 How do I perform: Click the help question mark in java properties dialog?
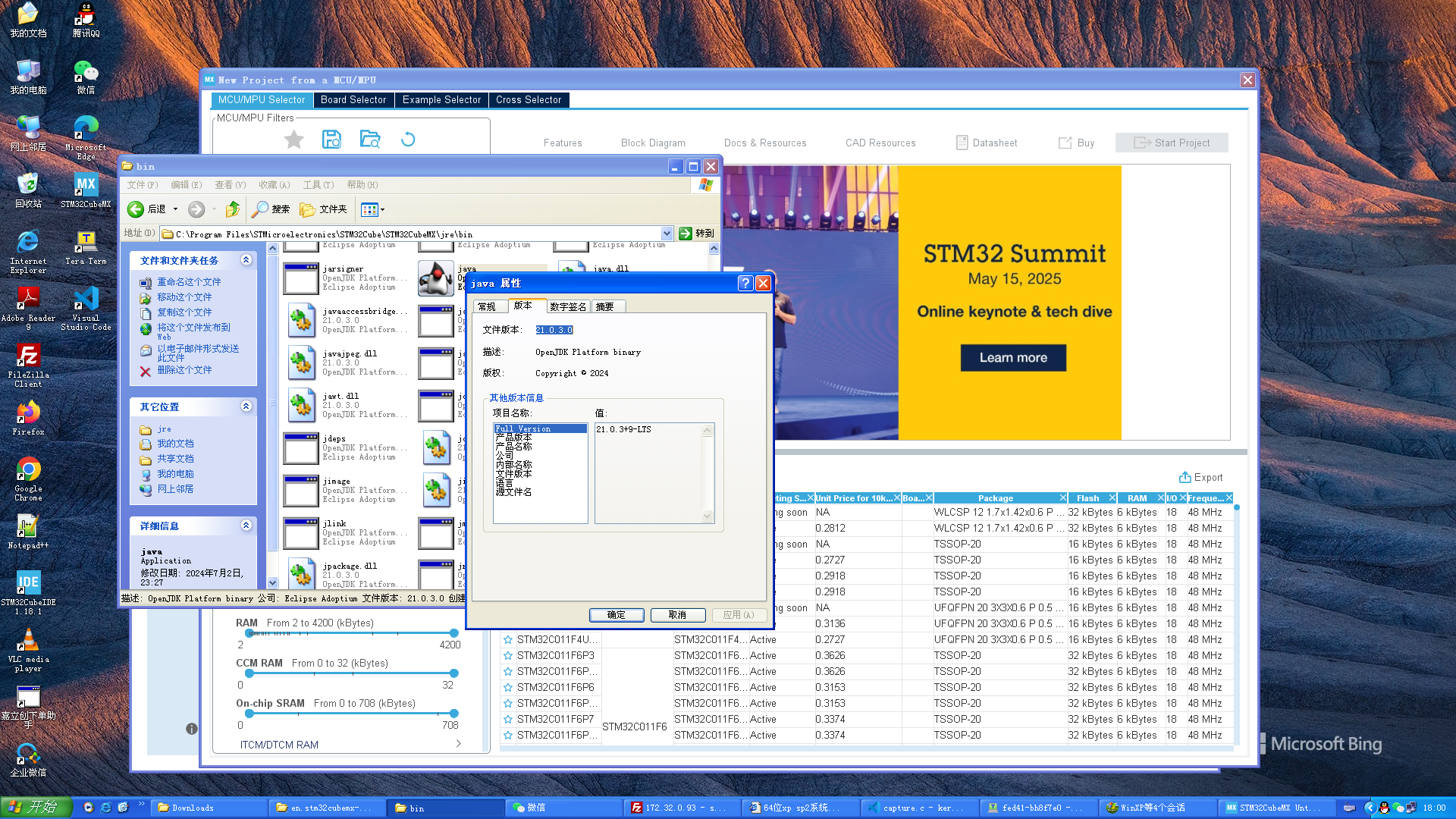[745, 283]
